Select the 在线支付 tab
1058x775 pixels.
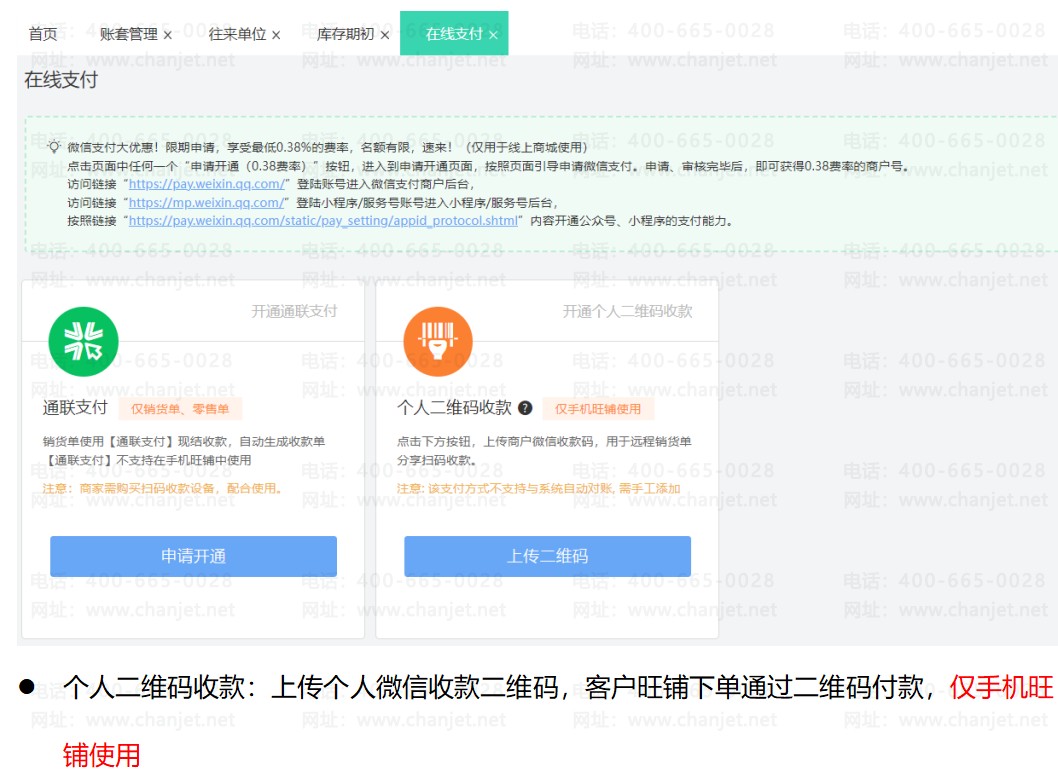tap(453, 34)
